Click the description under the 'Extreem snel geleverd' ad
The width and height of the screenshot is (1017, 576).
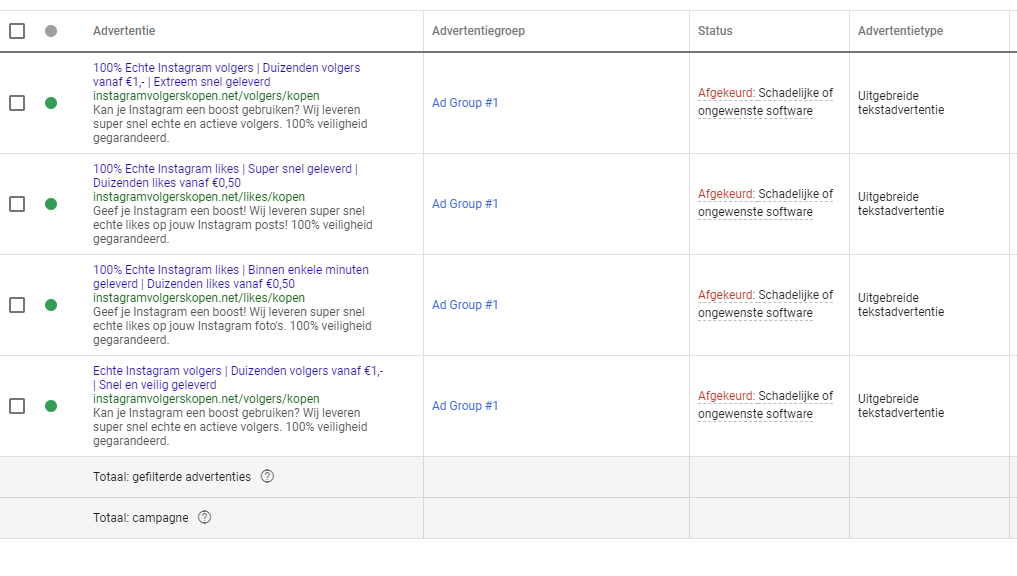coord(230,124)
